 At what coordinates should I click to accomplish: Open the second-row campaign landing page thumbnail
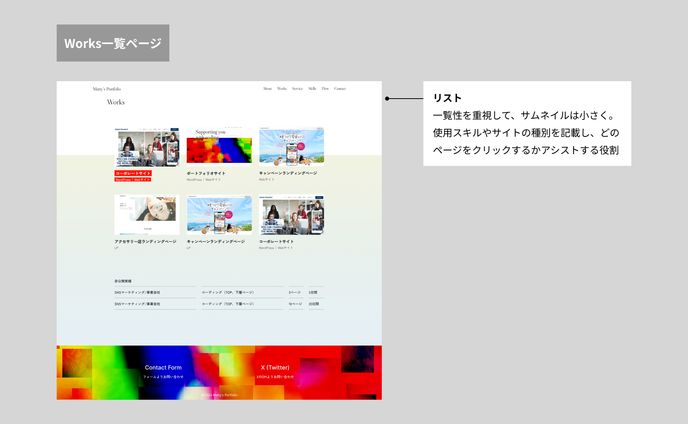coord(219,215)
